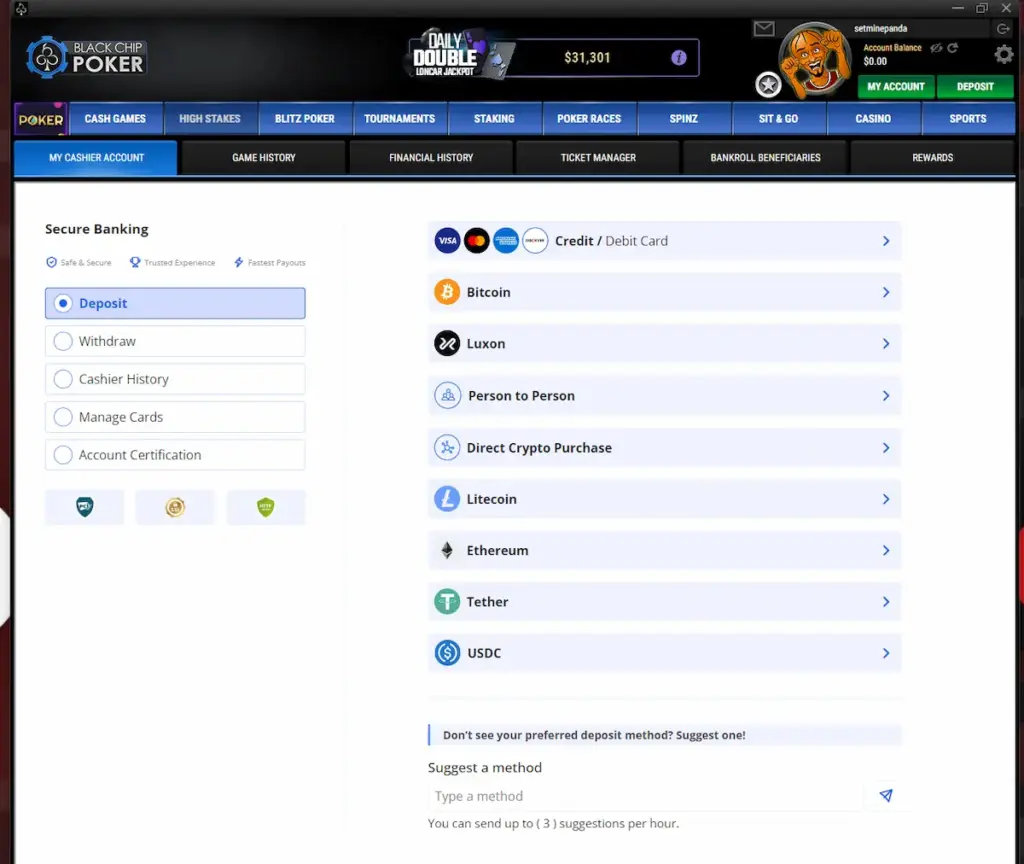Click the USDC dollar icon
The width and height of the screenshot is (1024, 864).
[447, 652]
